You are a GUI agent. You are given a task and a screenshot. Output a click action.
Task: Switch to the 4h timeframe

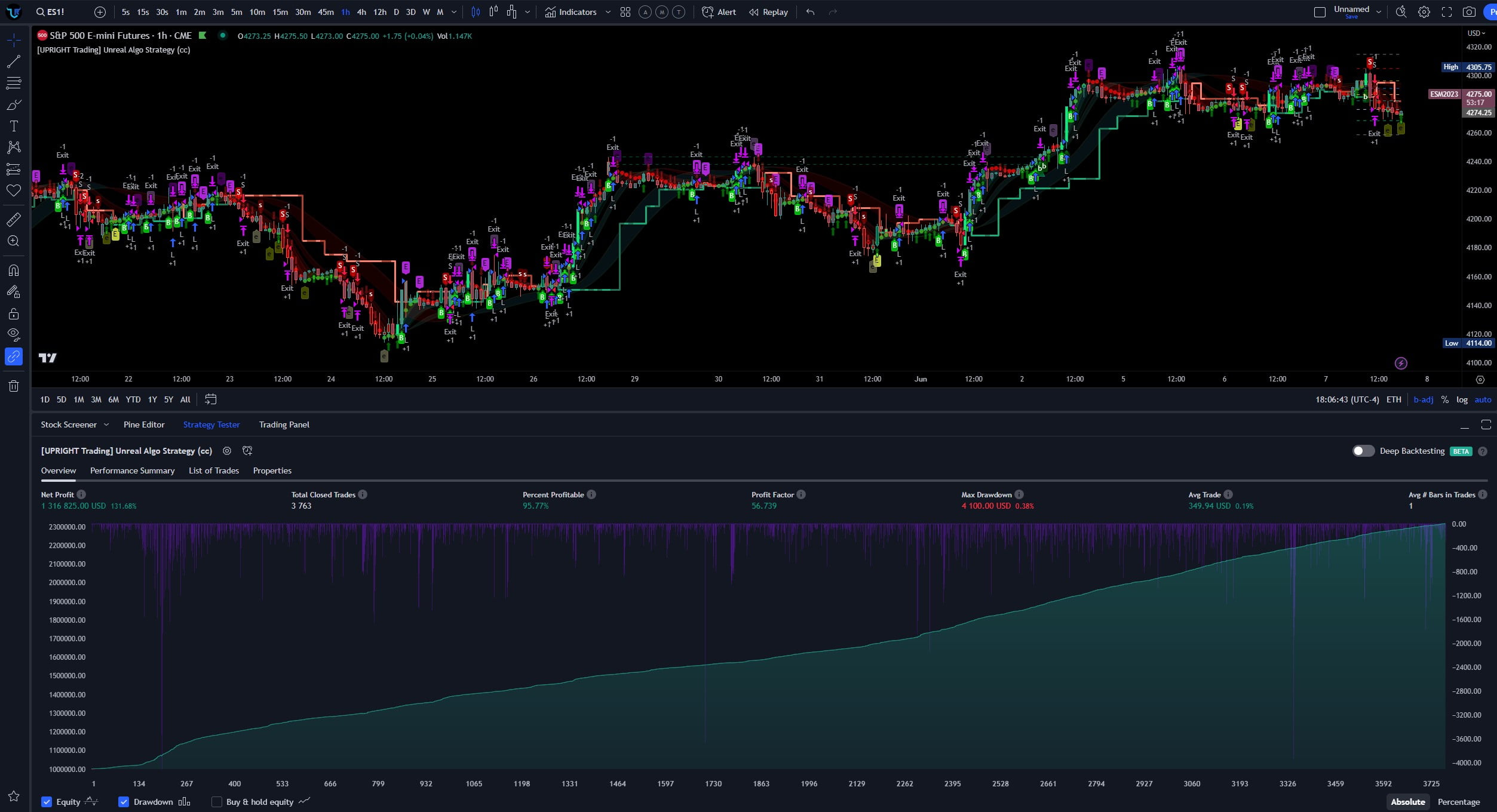pyautogui.click(x=361, y=12)
